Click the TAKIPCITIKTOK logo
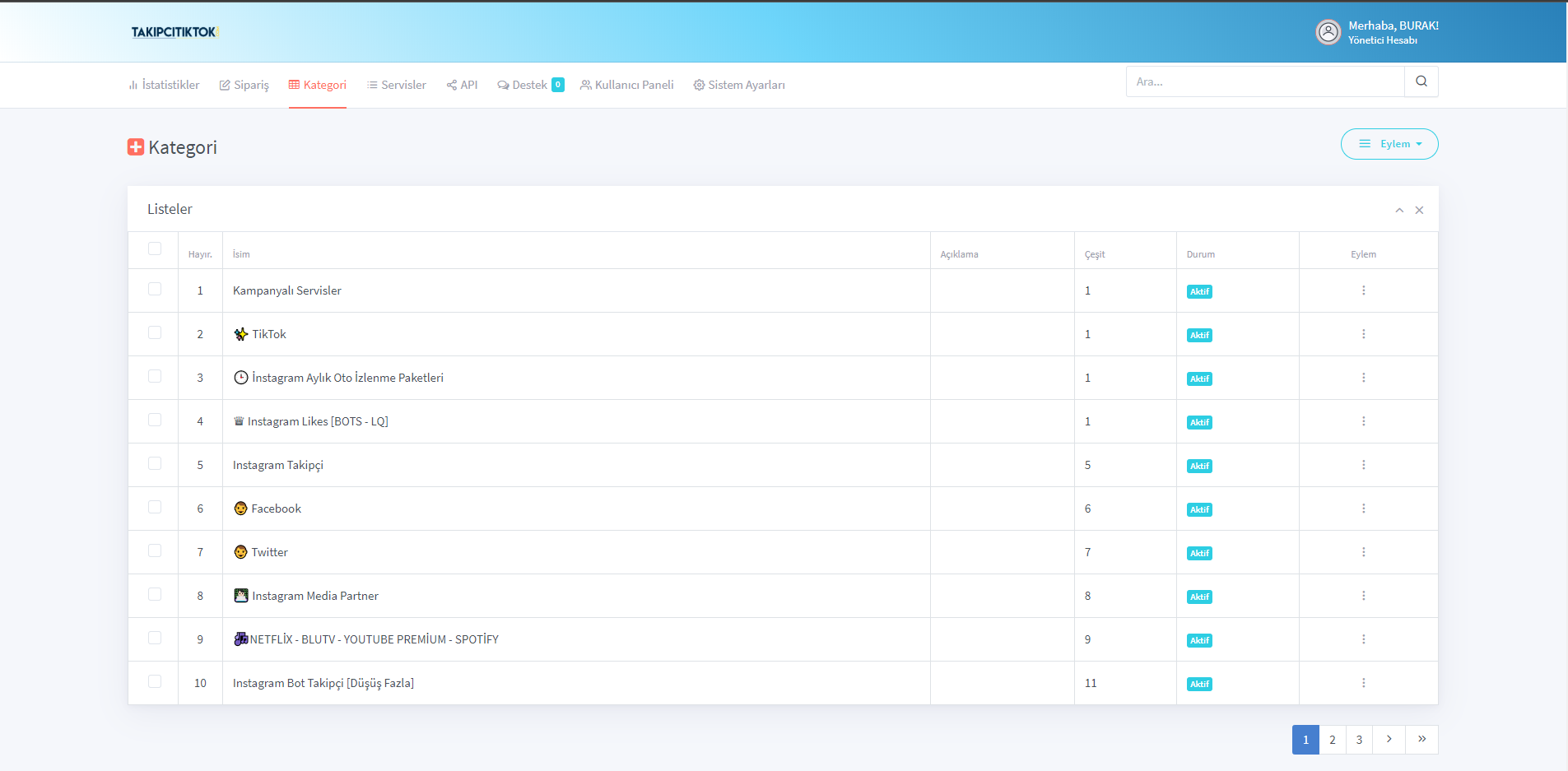Screen dimensions: 1568x771 (x=174, y=32)
